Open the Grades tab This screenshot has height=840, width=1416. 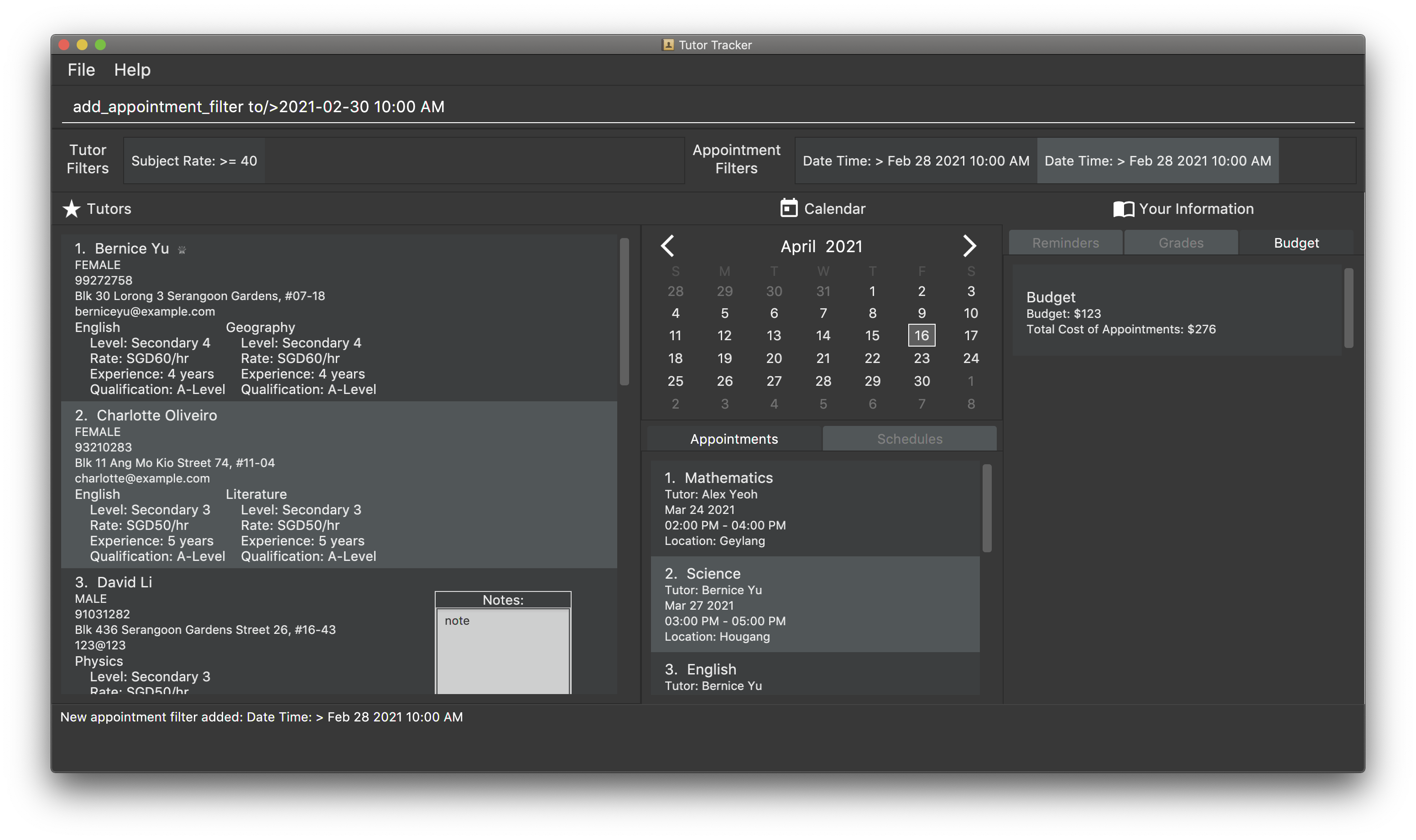click(x=1181, y=243)
